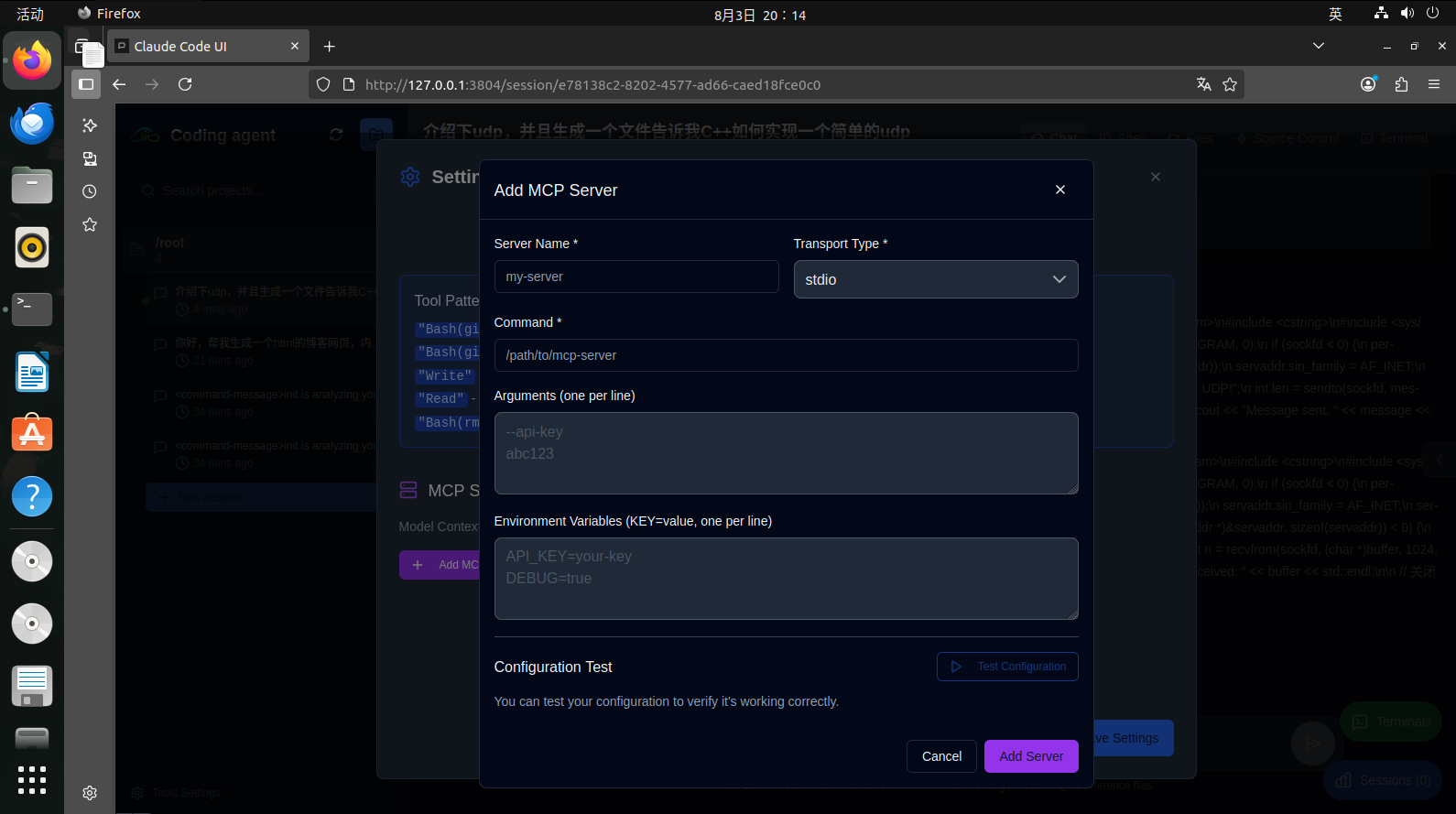Open the list all tabs chevron
The image size is (1456, 814).
(1319, 46)
